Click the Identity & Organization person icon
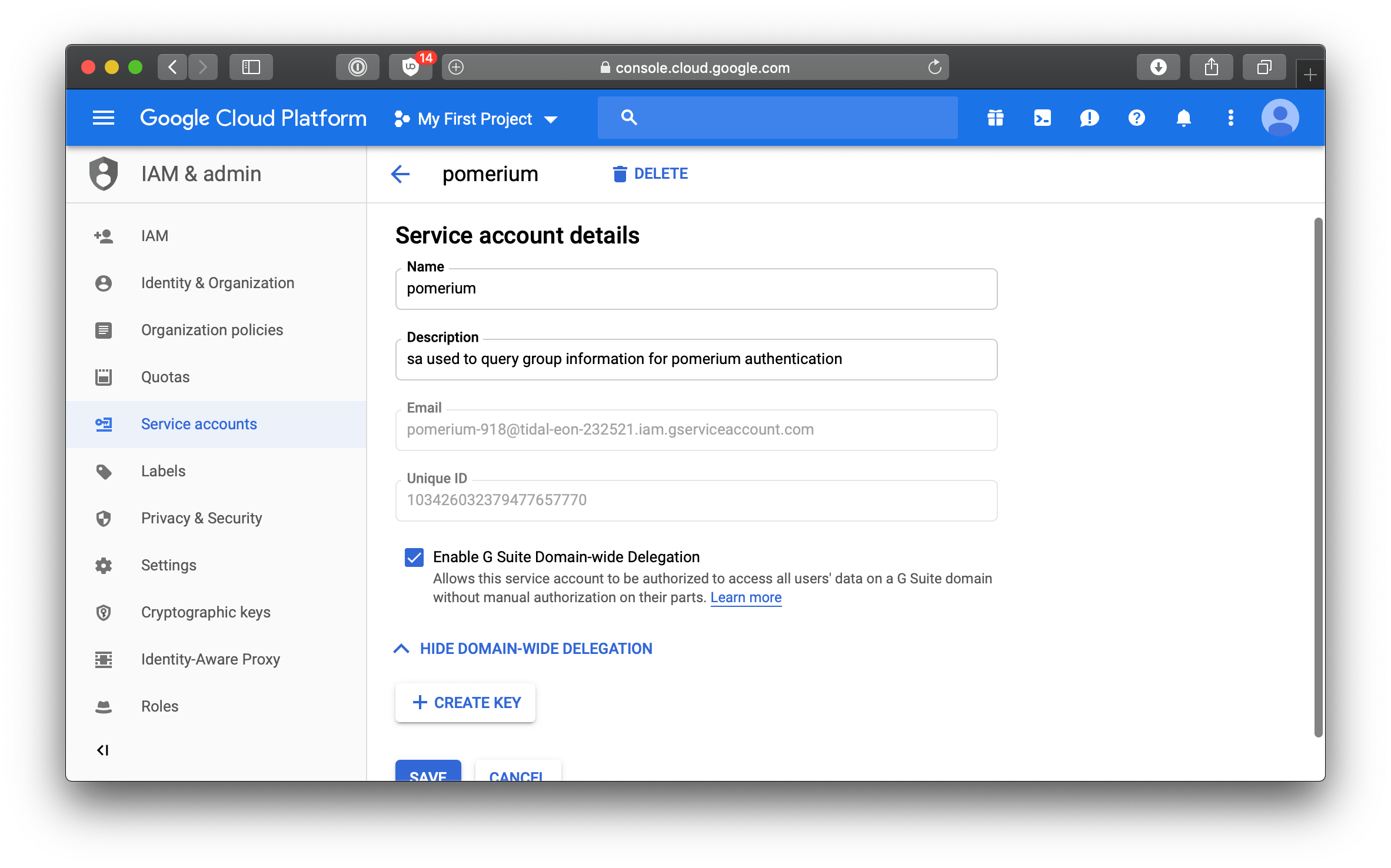This screenshot has width=1391, height=868. pos(104,283)
